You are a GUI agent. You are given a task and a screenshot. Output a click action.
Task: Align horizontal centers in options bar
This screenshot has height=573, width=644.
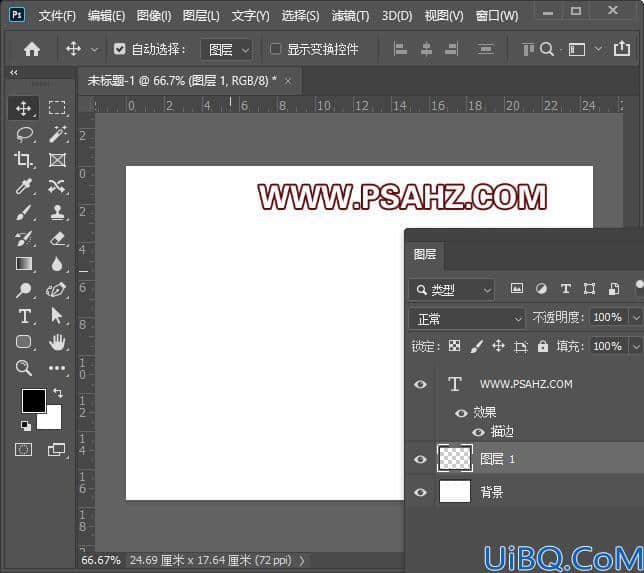426,49
